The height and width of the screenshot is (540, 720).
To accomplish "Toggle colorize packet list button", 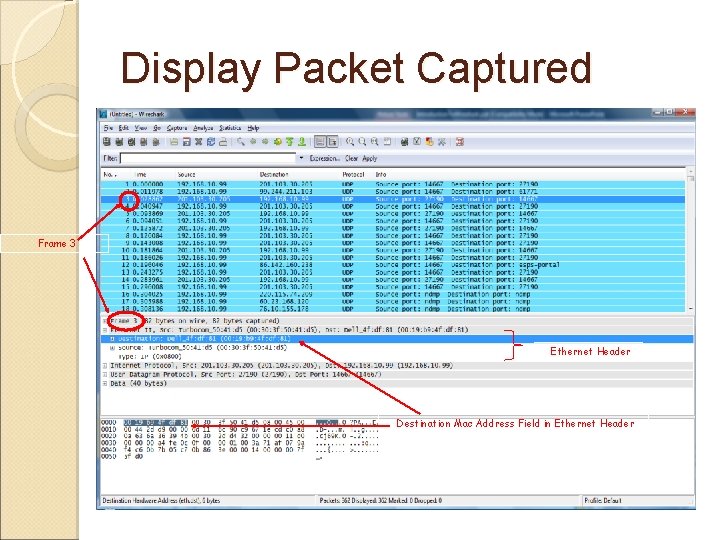I will (x=320, y=142).
